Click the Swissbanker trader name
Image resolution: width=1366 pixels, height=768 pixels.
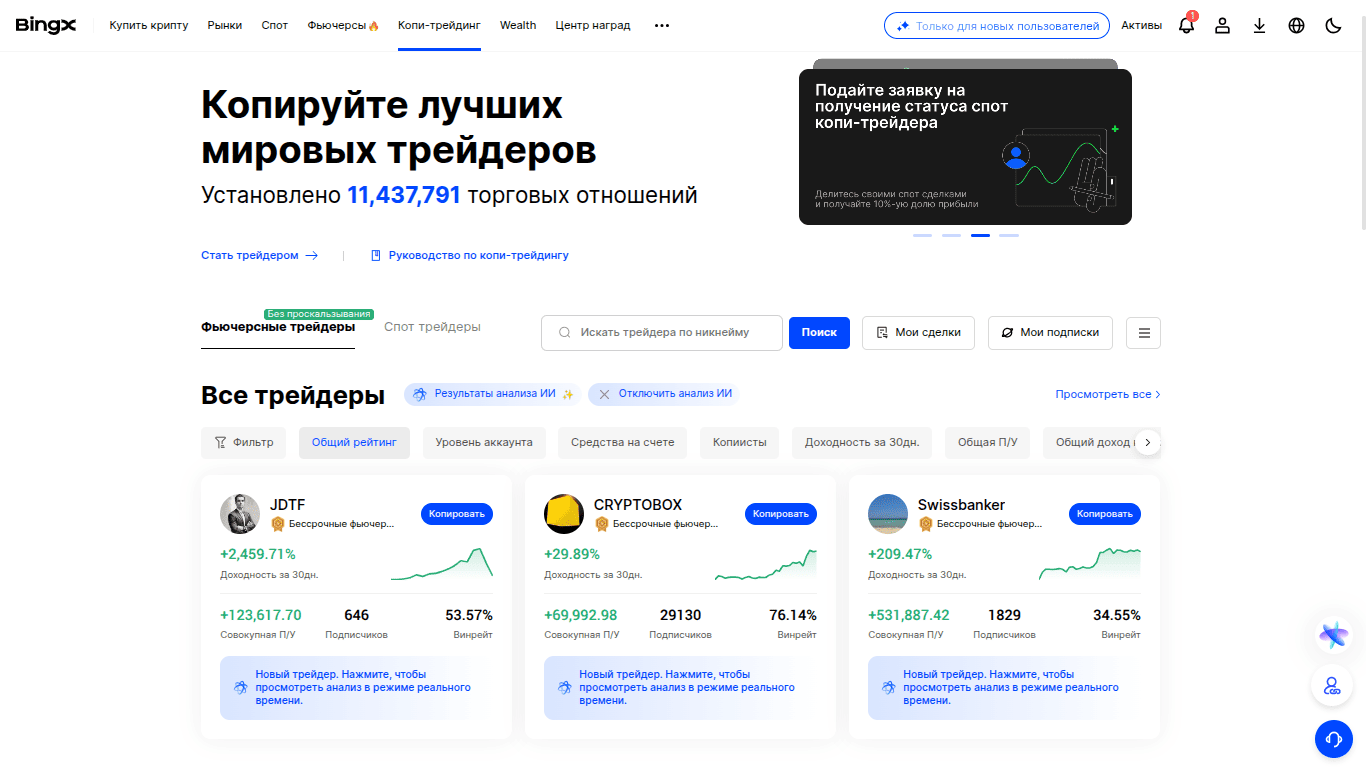pyautogui.click(x=961, y=505)
